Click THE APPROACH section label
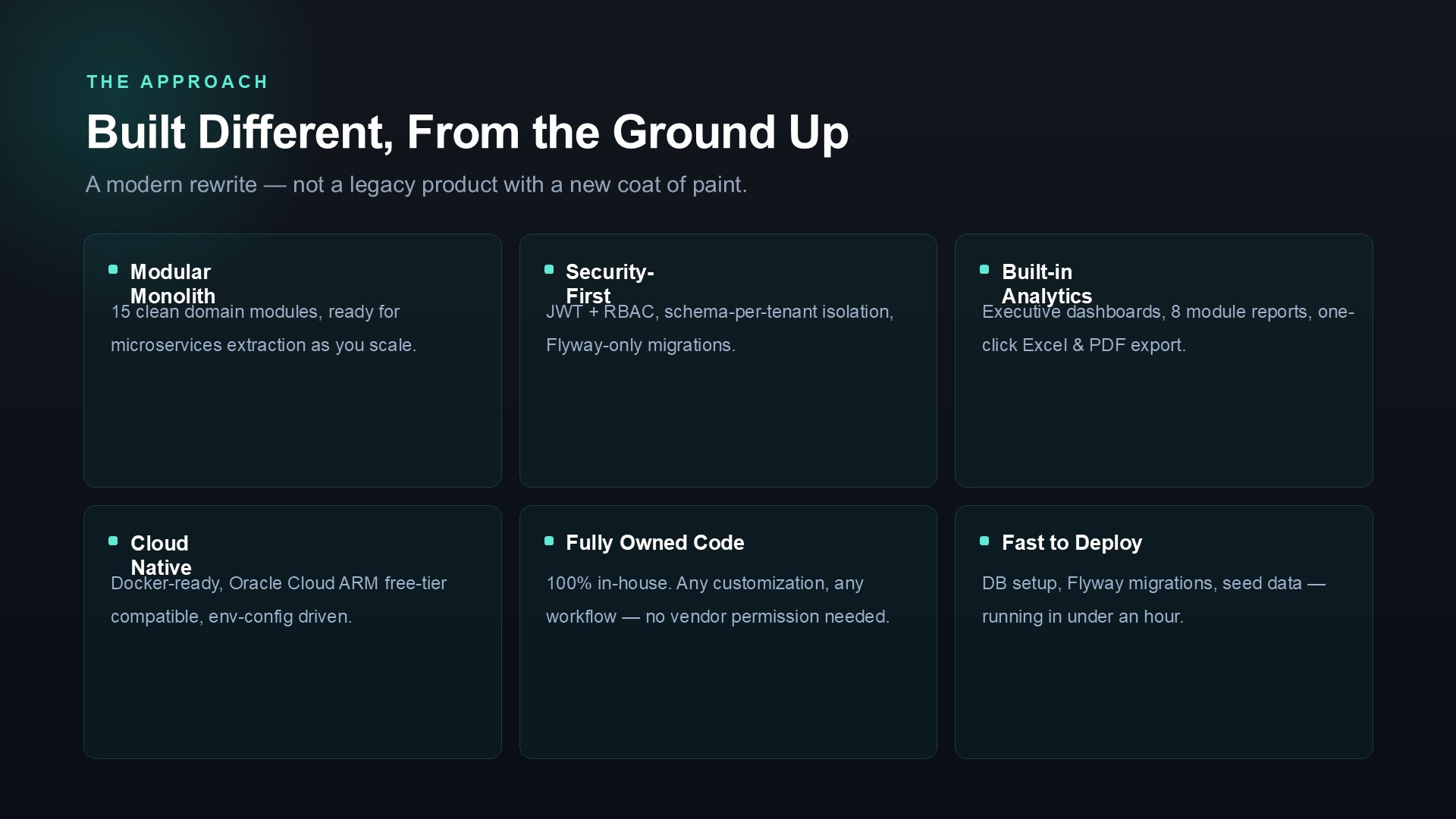The height and width of the screenshot is (819, 1456). click(177, 82)
